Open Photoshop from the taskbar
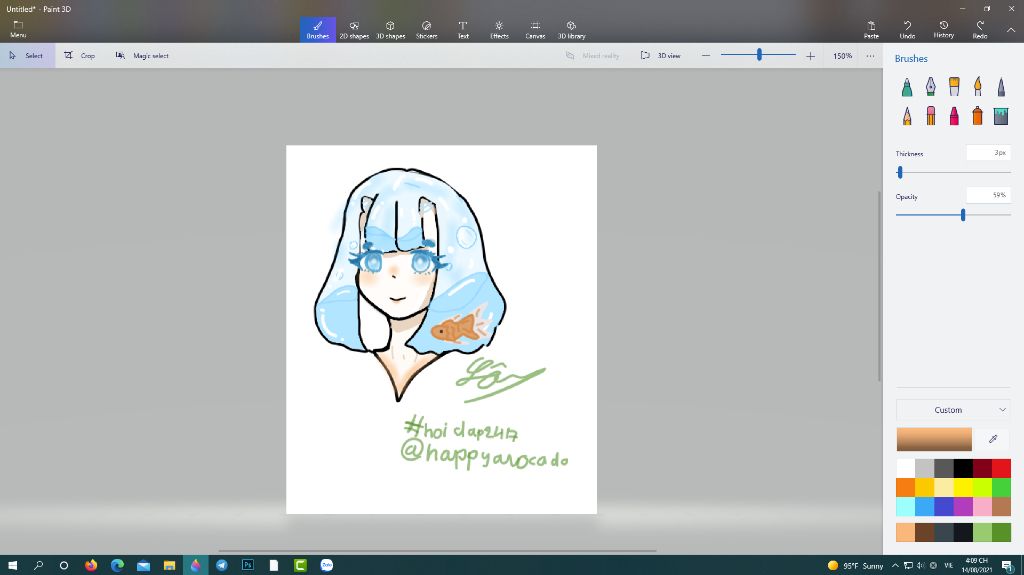 (248, 565)
